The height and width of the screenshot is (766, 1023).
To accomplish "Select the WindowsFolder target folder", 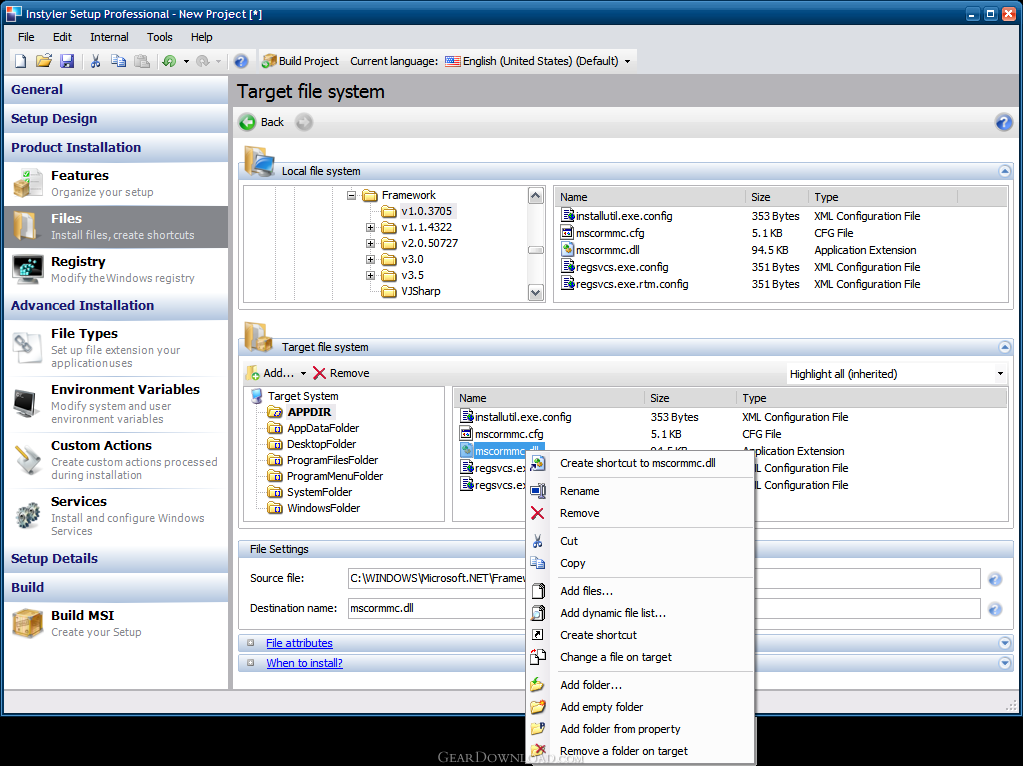I will click(x=313, y=508).
